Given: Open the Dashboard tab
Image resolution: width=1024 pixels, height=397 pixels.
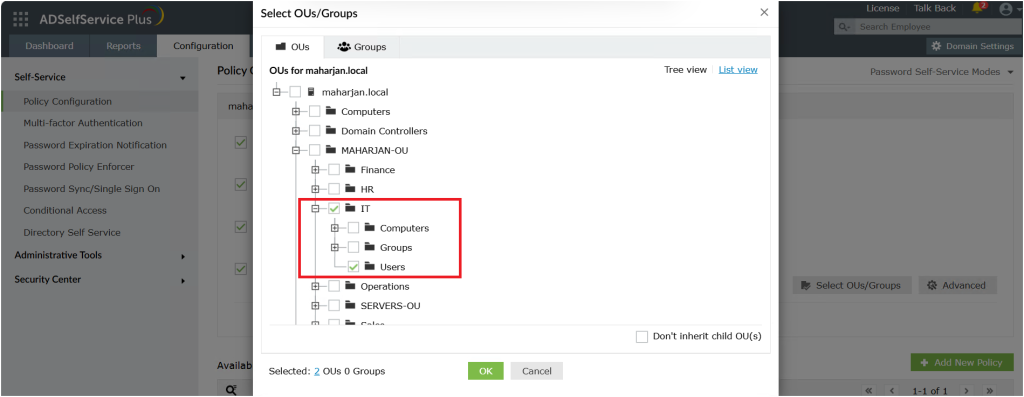Looking at the screenshot, I should (x=49, y=46).
